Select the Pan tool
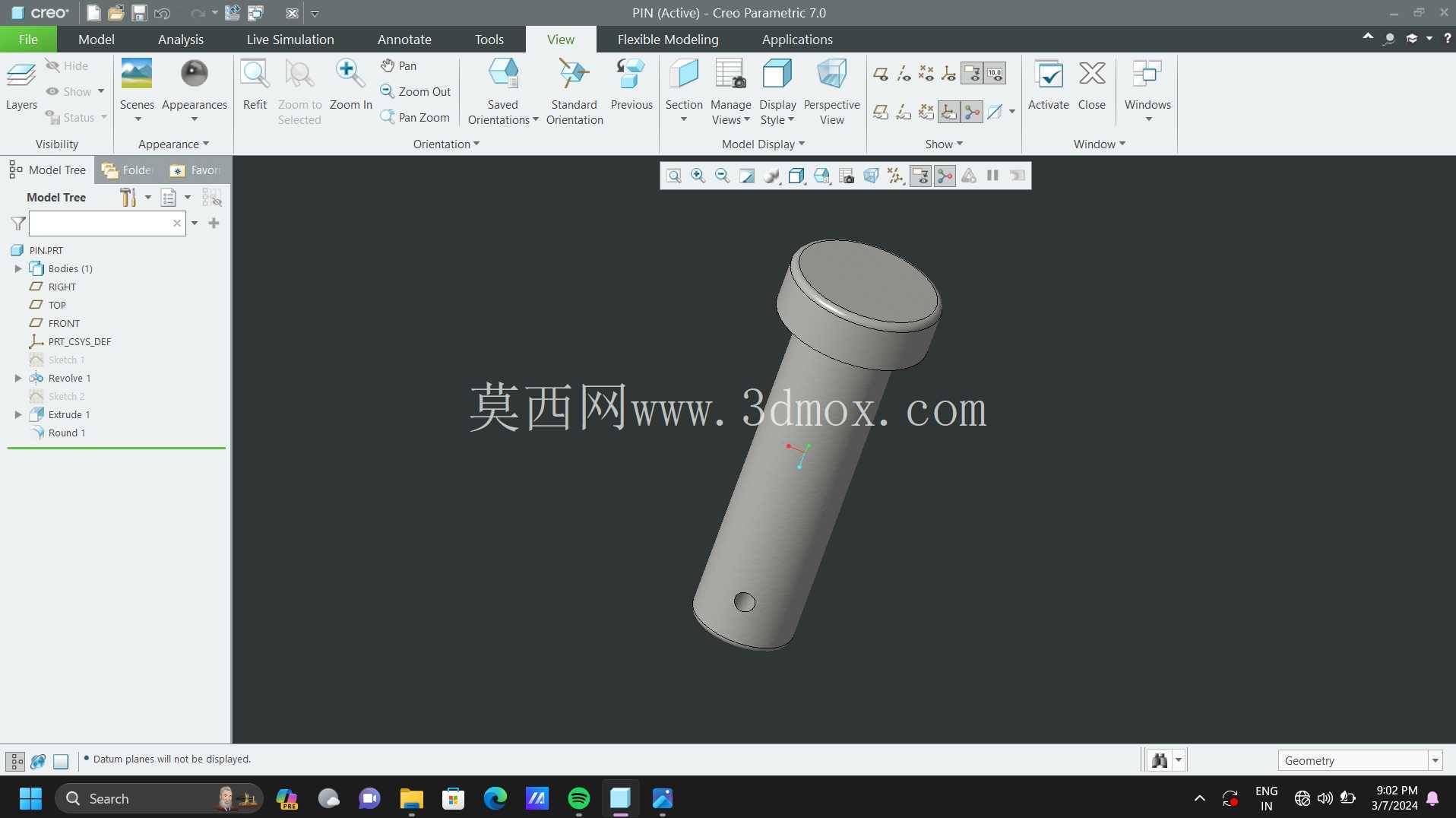1456x818 pixels. pyautogui.click(x=399, y=66)
